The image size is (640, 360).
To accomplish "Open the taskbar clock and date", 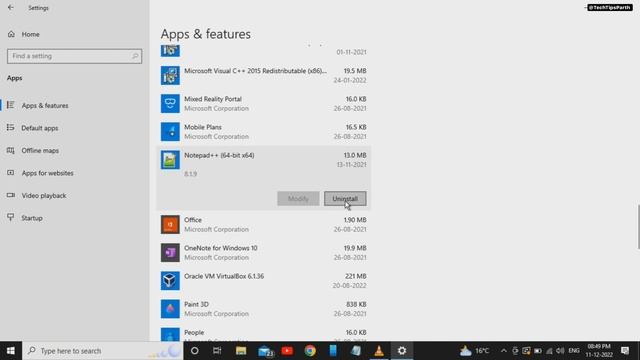I will 599,351.
